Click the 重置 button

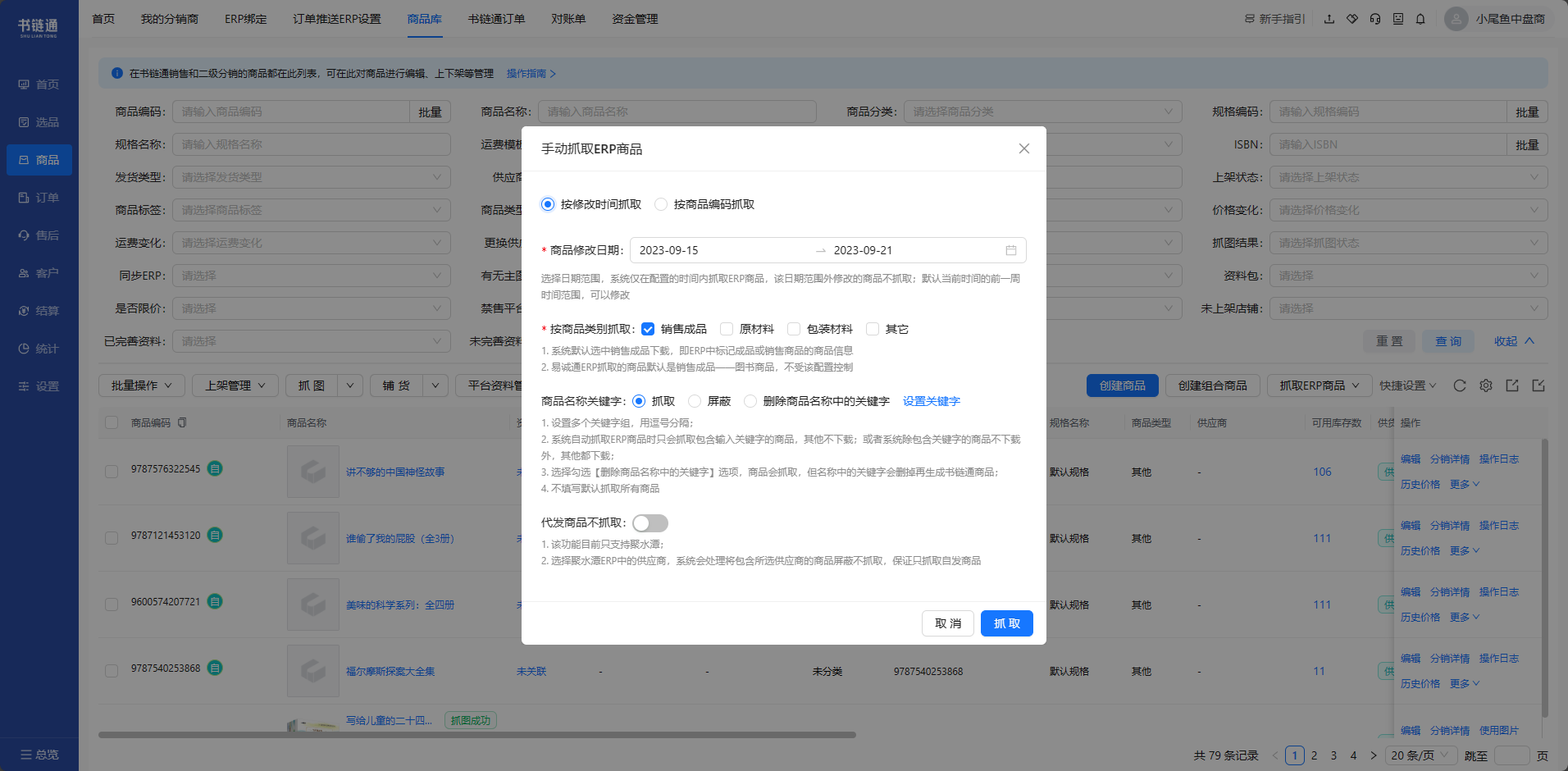tap(1389, 341)
